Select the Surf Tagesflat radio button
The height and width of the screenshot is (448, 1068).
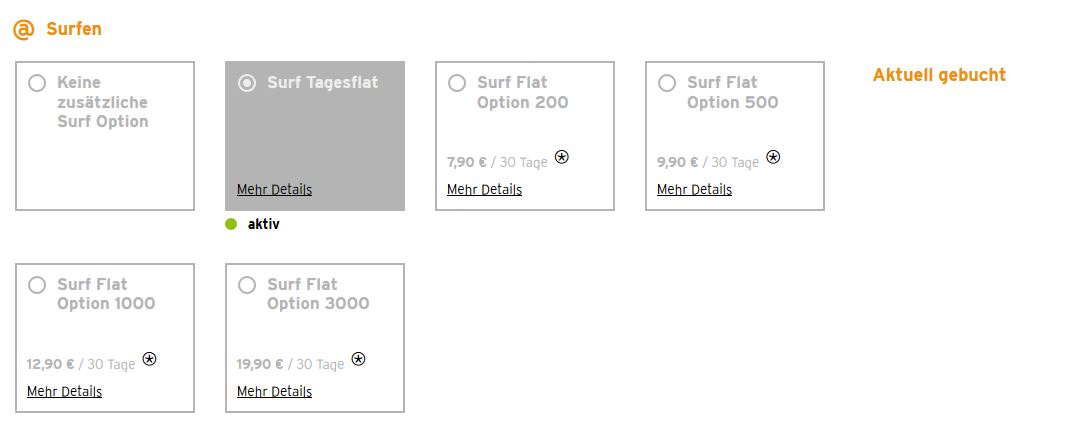pos(247,83)
